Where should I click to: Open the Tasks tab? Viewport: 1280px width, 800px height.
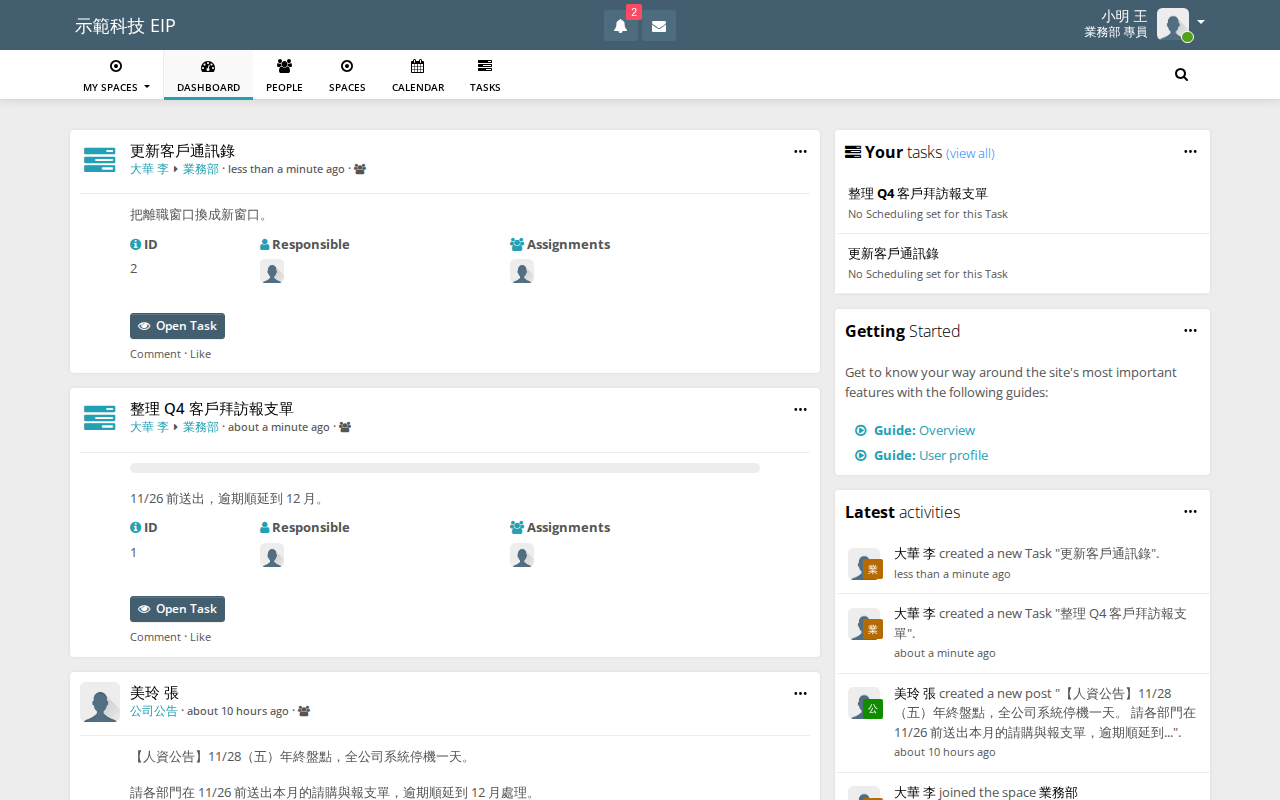[485, 75]
